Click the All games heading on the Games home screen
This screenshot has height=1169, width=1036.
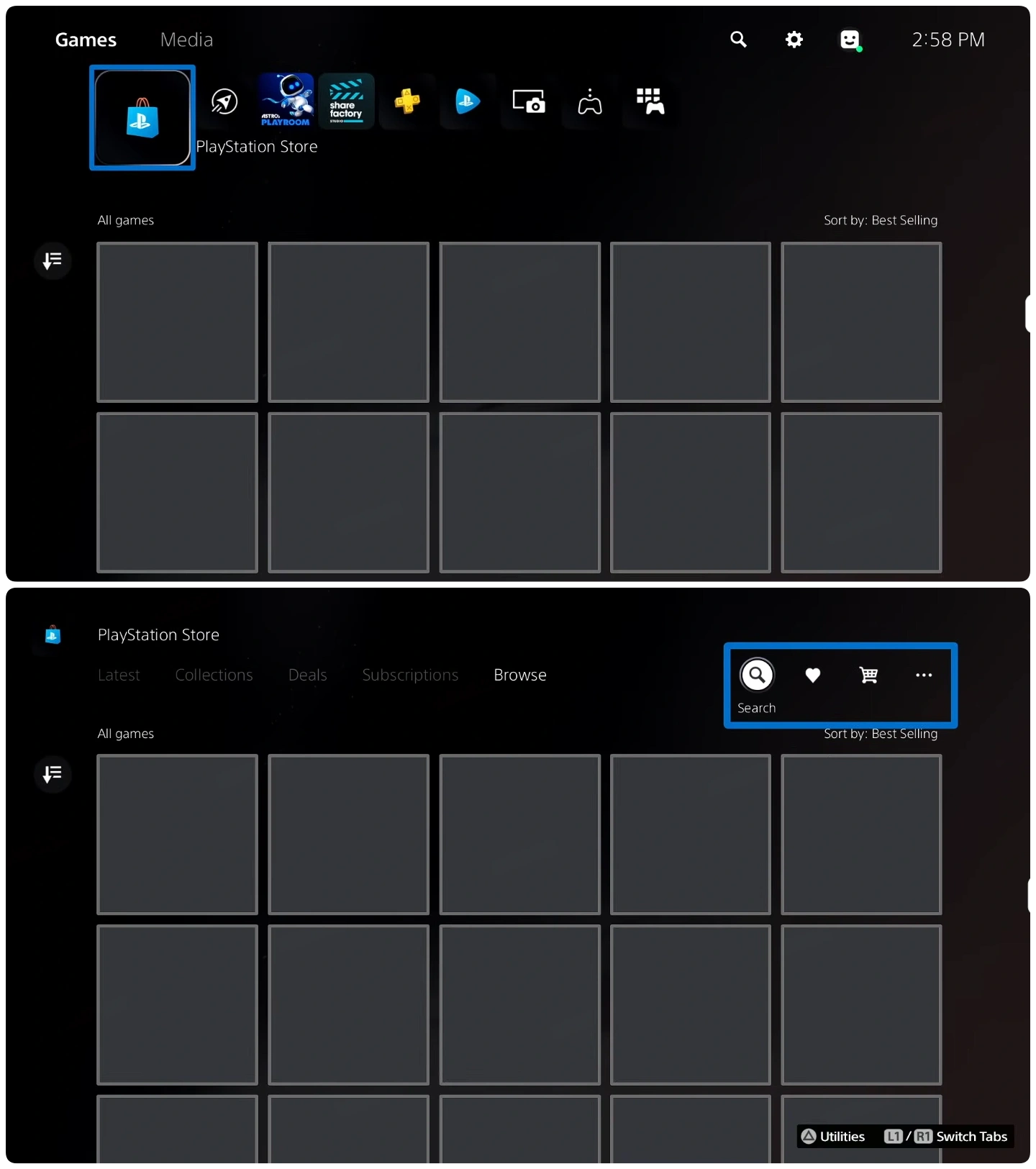point(126,220)
